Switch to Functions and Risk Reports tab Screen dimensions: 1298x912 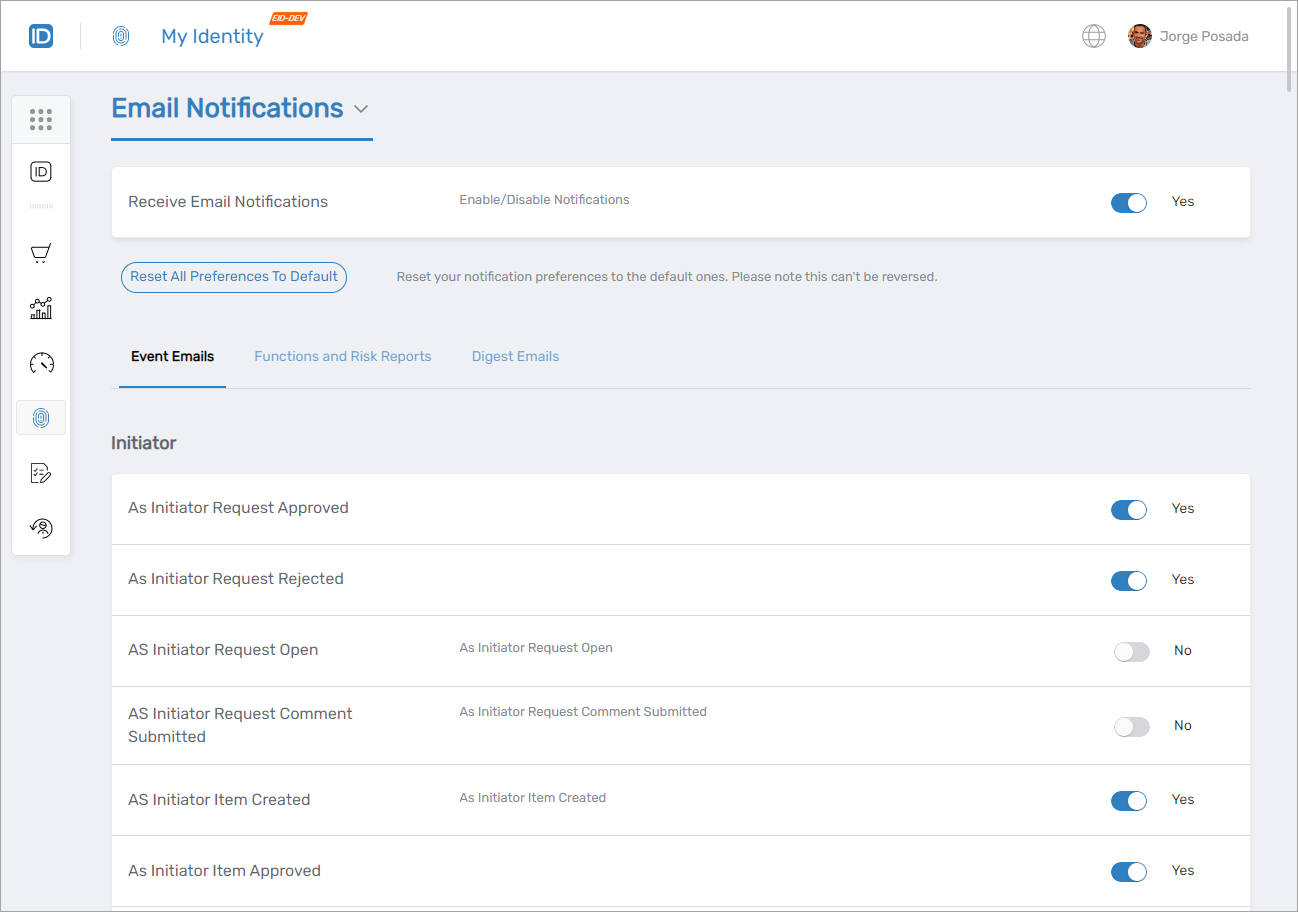click(x=342, y=356)
